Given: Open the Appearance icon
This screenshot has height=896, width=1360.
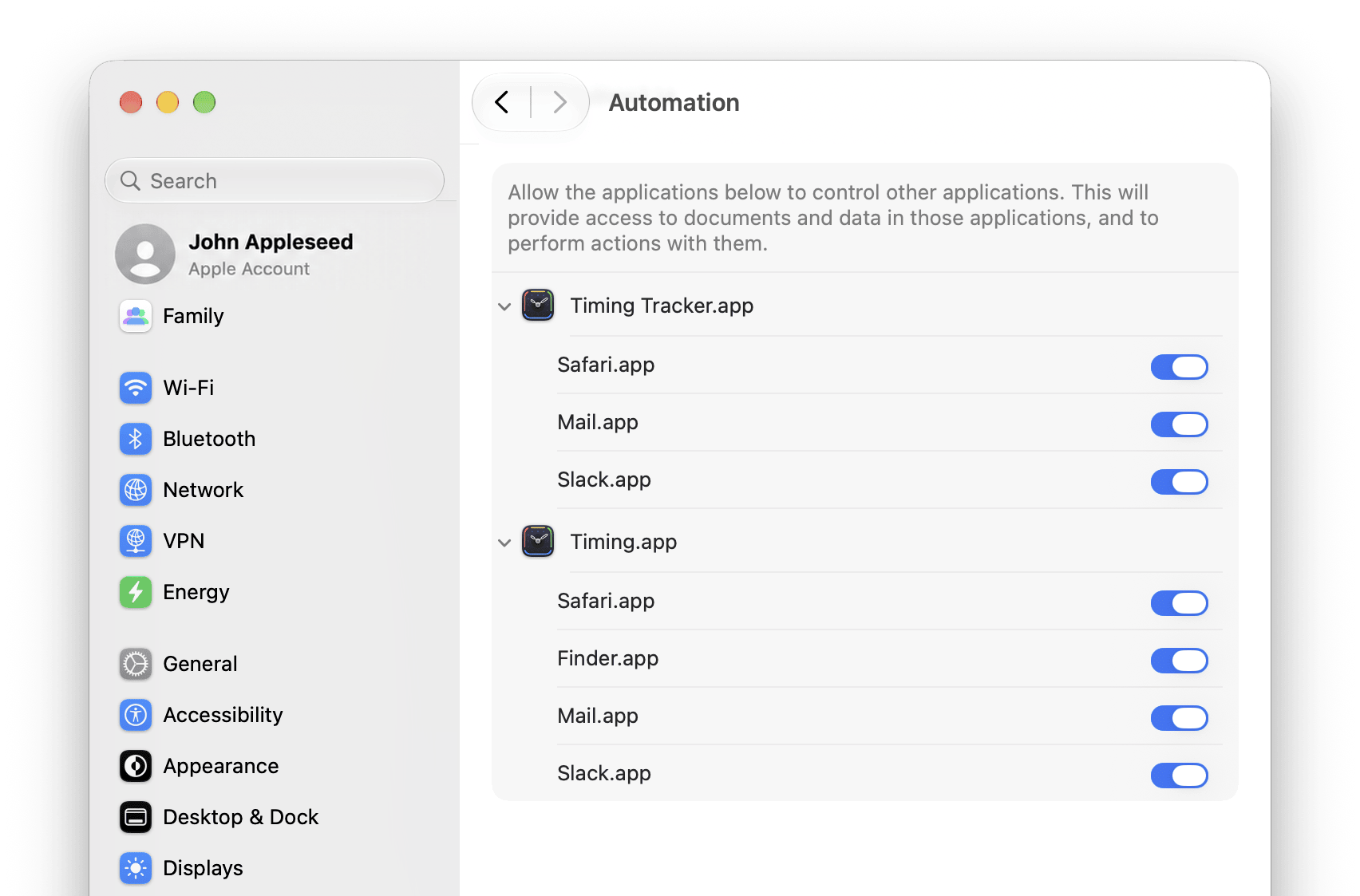Looking at the screenshot, I should click(x=136, y=766).
